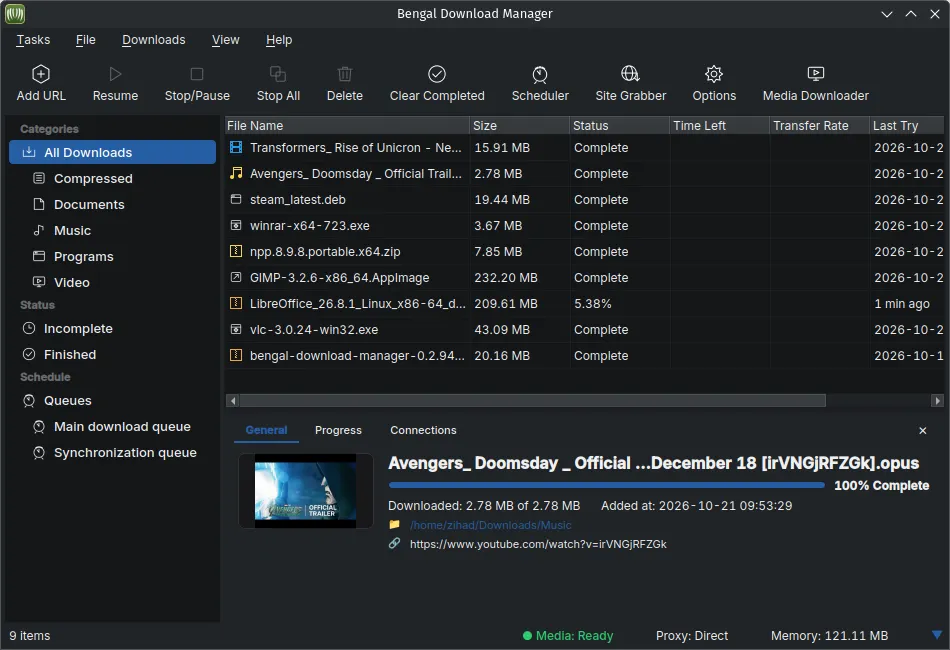
Task: Open the File menu
Action: [x=85, y=40]
